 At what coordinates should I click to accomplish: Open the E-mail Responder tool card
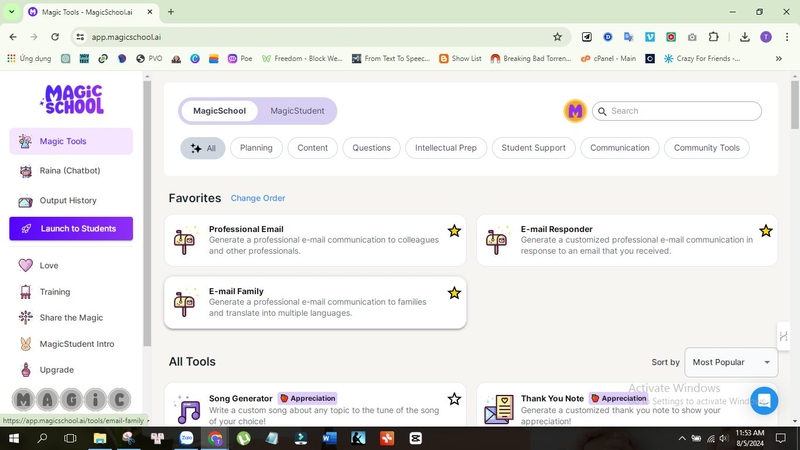[627, 240]
